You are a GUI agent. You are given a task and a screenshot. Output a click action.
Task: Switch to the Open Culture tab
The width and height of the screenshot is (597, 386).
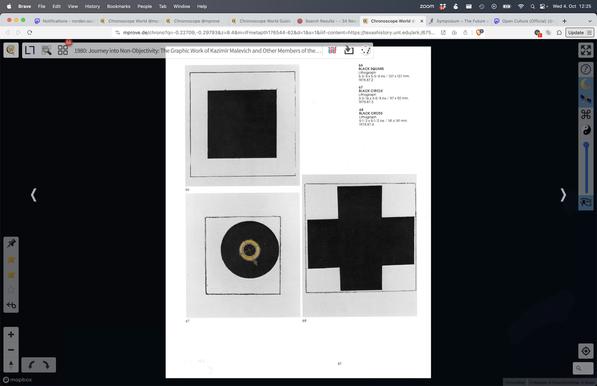click(x=524, y=21)
